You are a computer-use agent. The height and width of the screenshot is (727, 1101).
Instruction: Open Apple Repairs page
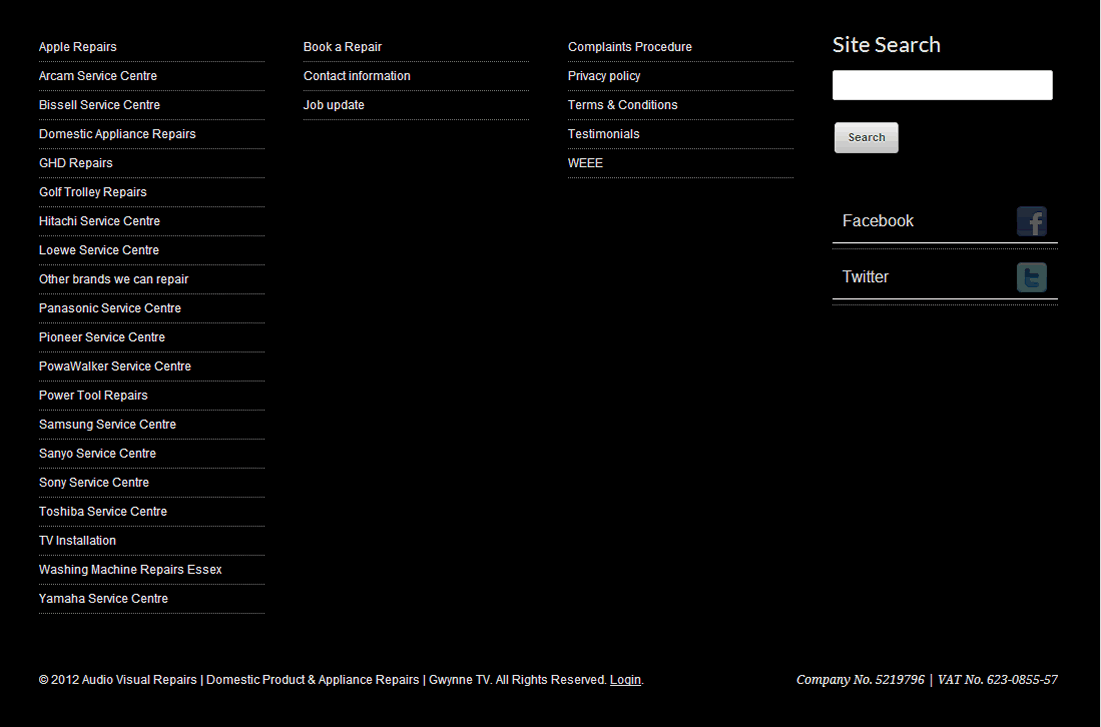click(77, 47)
